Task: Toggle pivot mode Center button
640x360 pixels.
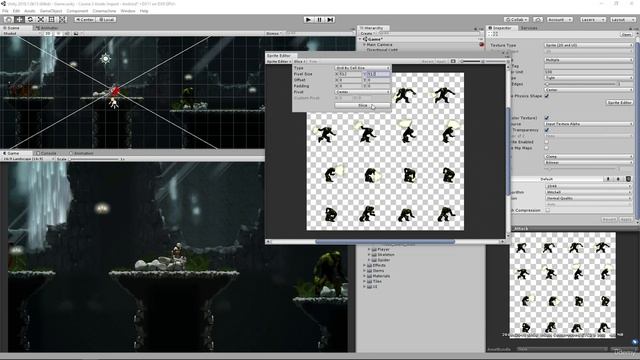Action: point(84,19)
